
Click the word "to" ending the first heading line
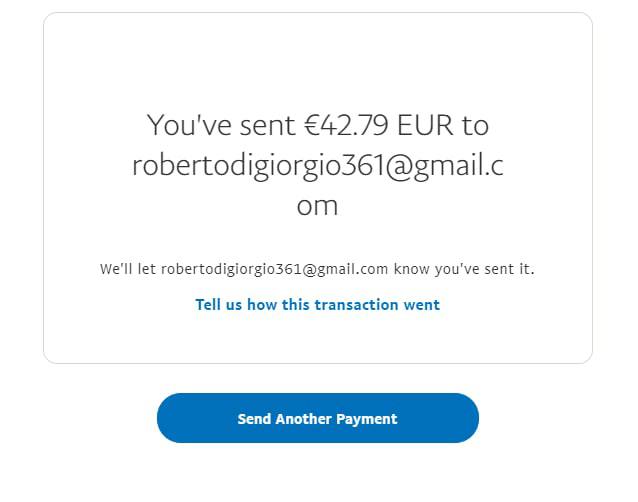tap(475, 126)
